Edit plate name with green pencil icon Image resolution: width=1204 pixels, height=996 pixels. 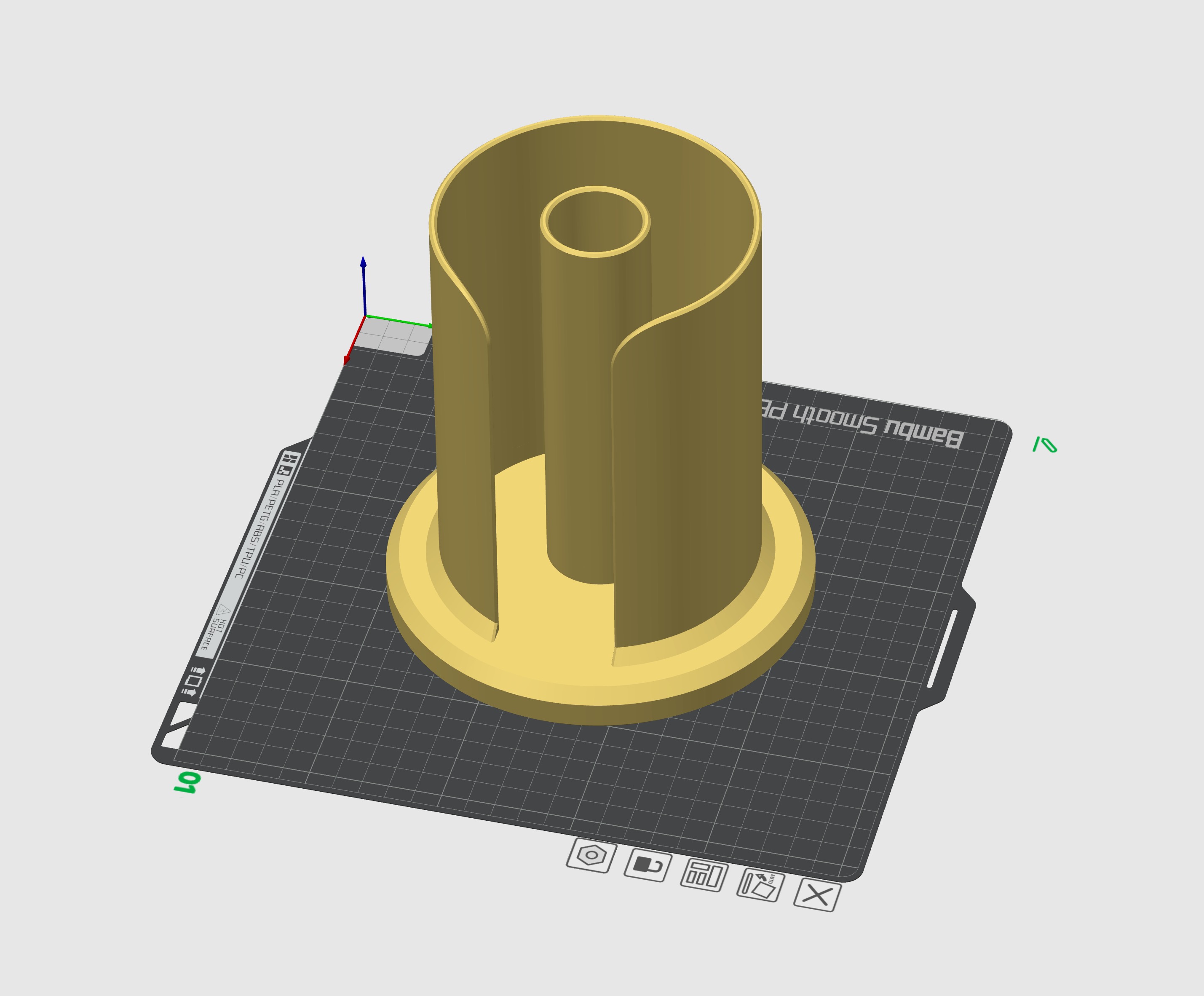[1045, 445]
